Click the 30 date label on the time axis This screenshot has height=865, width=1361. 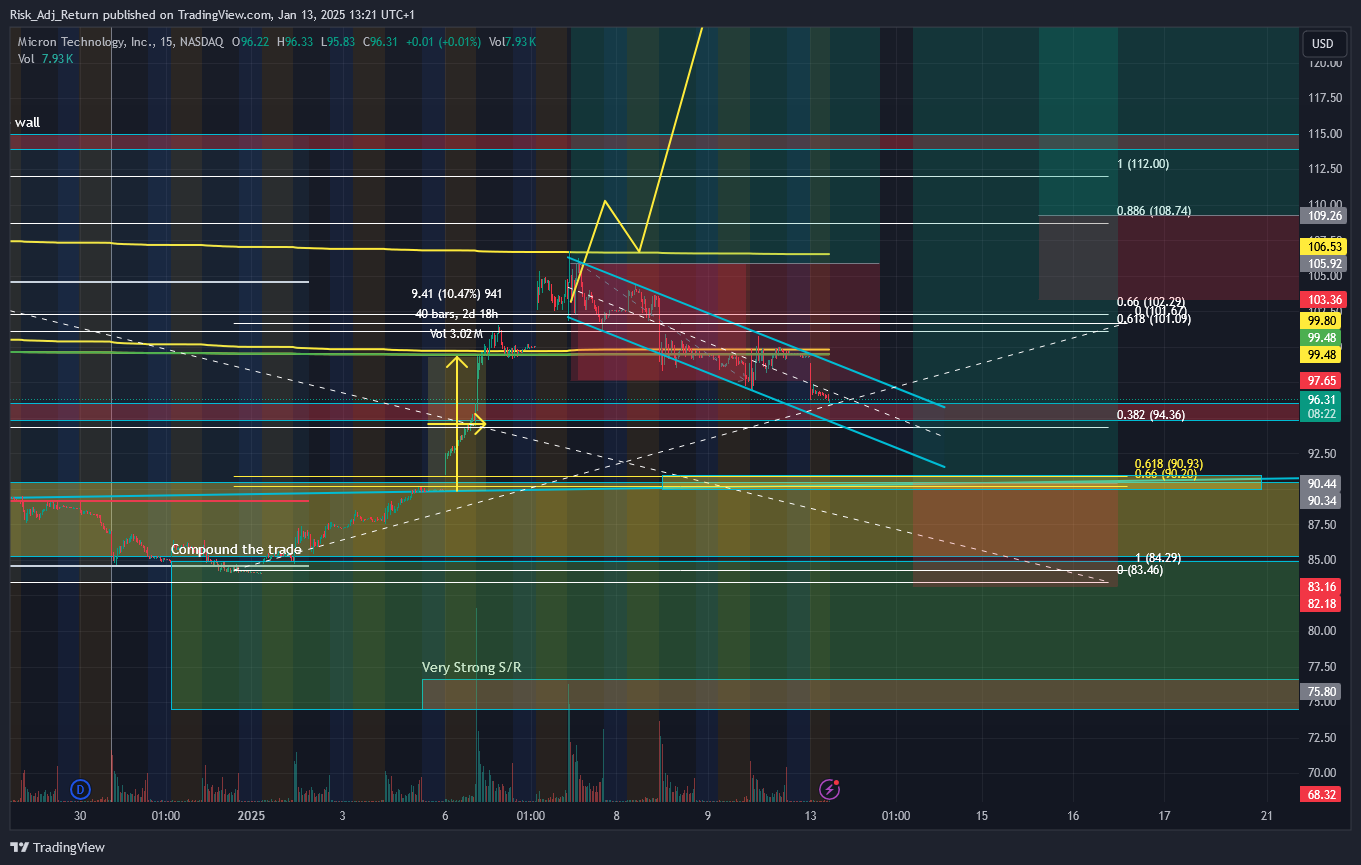point(81,816)
